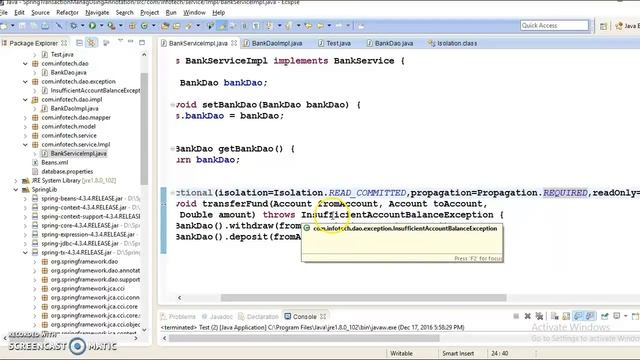Click the green Run button in toolbar
This screenshot has height=360, width=640.
[93, 26]
